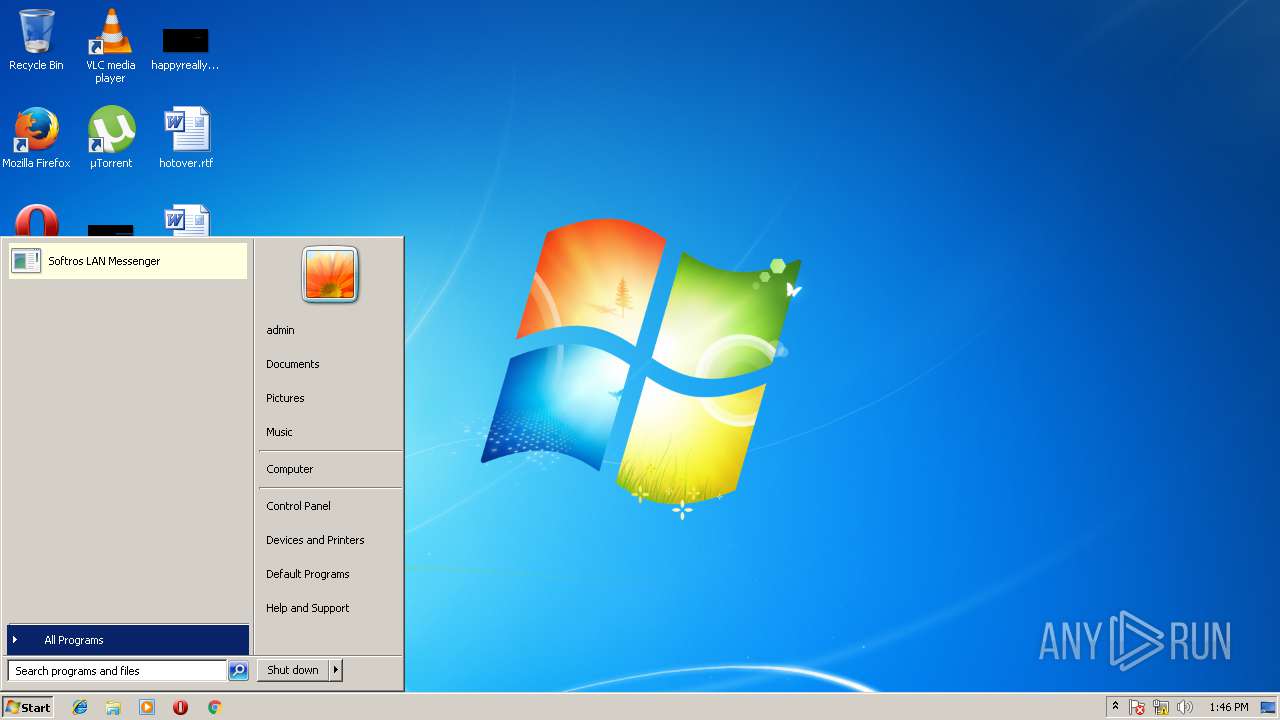Select the Softros LAN Messenger icon
The height and width of the screenshot is (720, 1280).
point(26,261)
